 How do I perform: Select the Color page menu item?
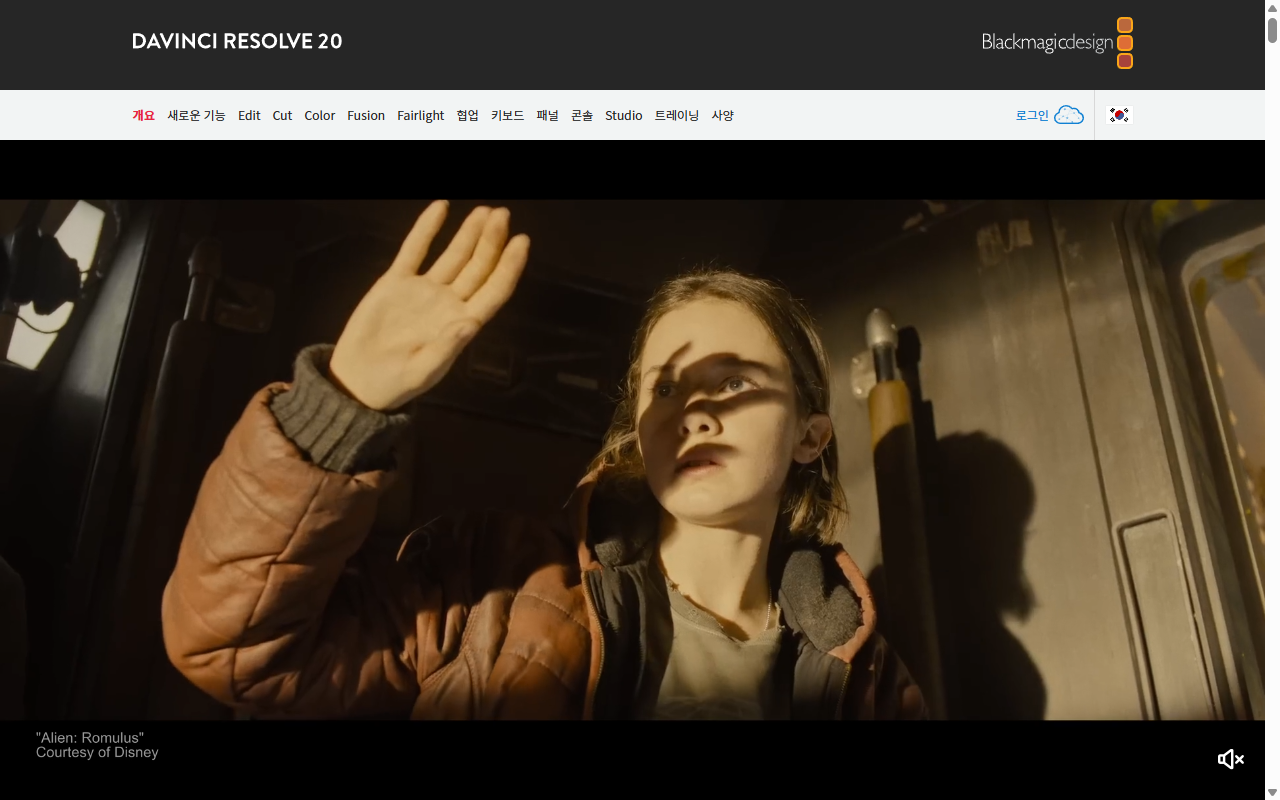pyautogui.click(x=319, y=115)
